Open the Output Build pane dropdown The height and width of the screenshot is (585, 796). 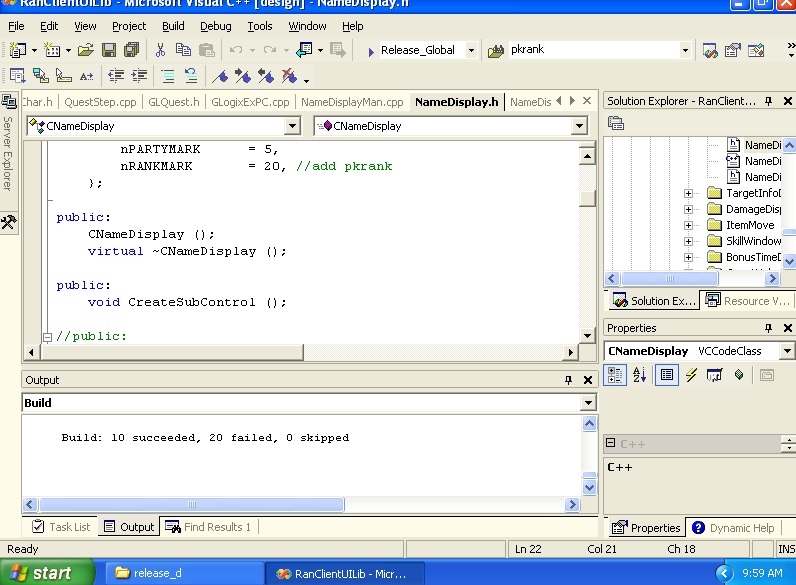(588, 403)
